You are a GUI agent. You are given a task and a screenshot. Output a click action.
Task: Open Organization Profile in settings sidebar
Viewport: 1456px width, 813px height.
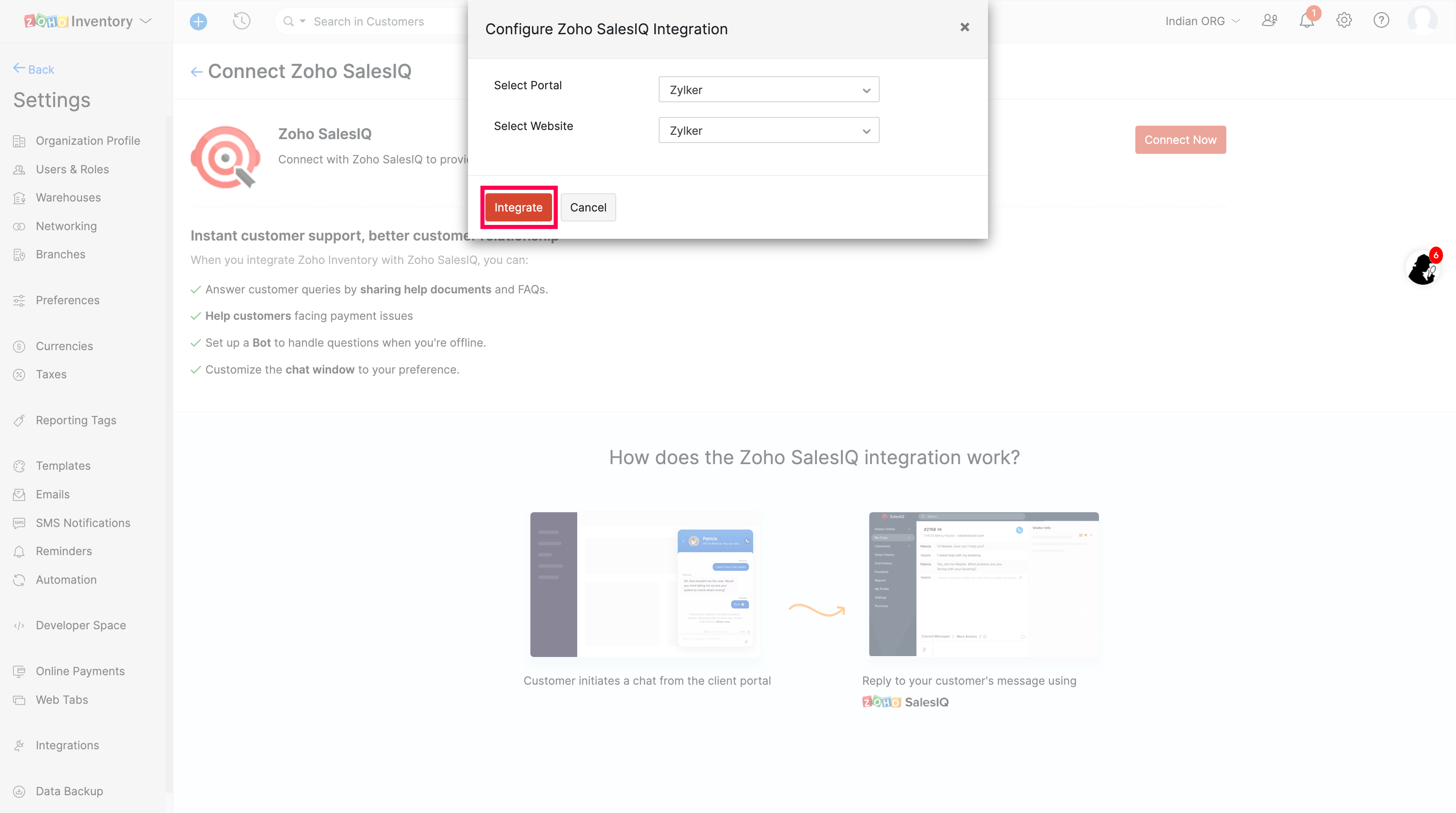88,141
